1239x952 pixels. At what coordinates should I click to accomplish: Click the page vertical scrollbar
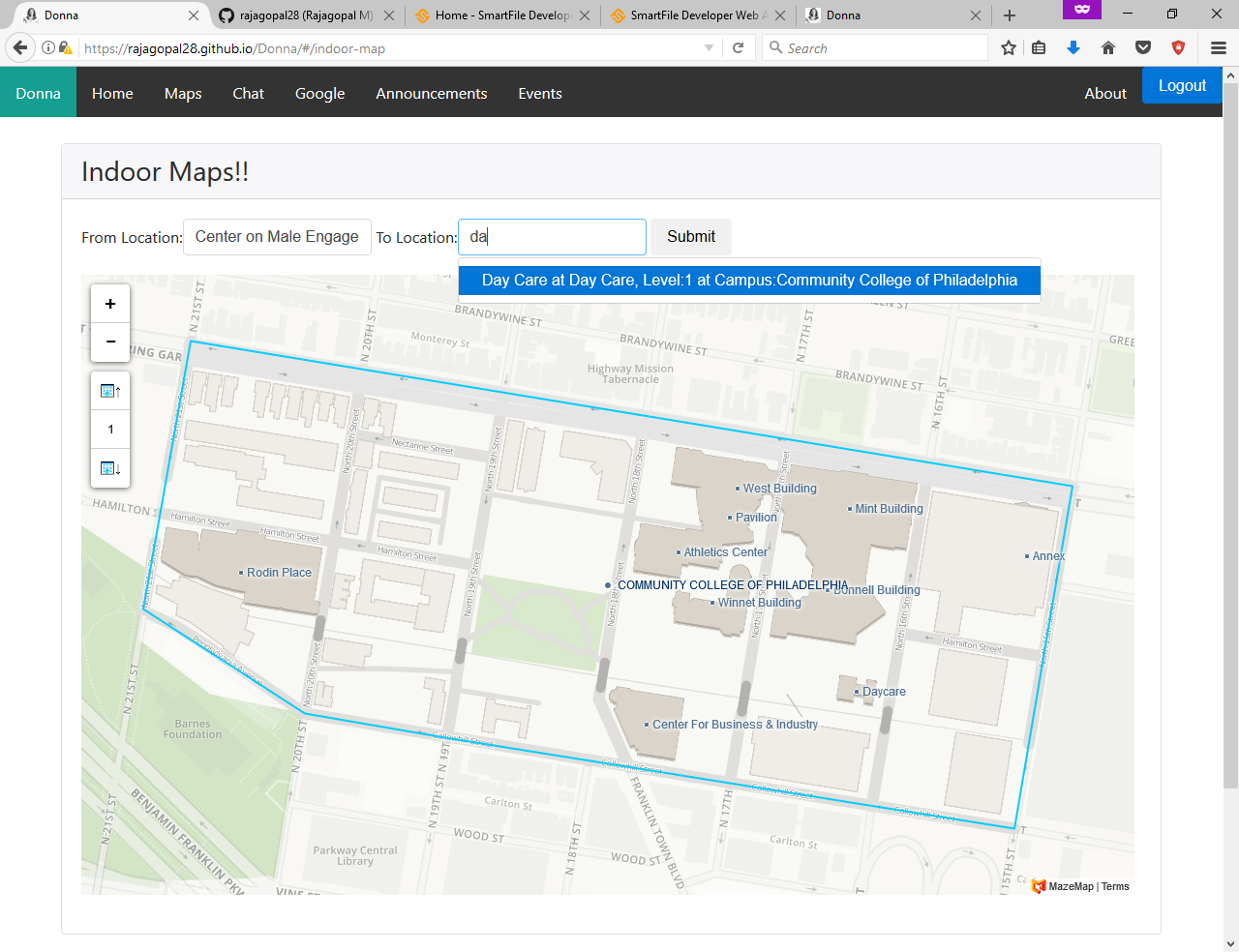click(1230, 433)
